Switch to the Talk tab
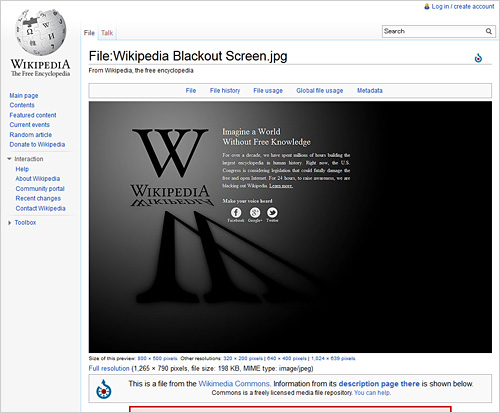Viewport: 500px width, 413px height. 107,33
